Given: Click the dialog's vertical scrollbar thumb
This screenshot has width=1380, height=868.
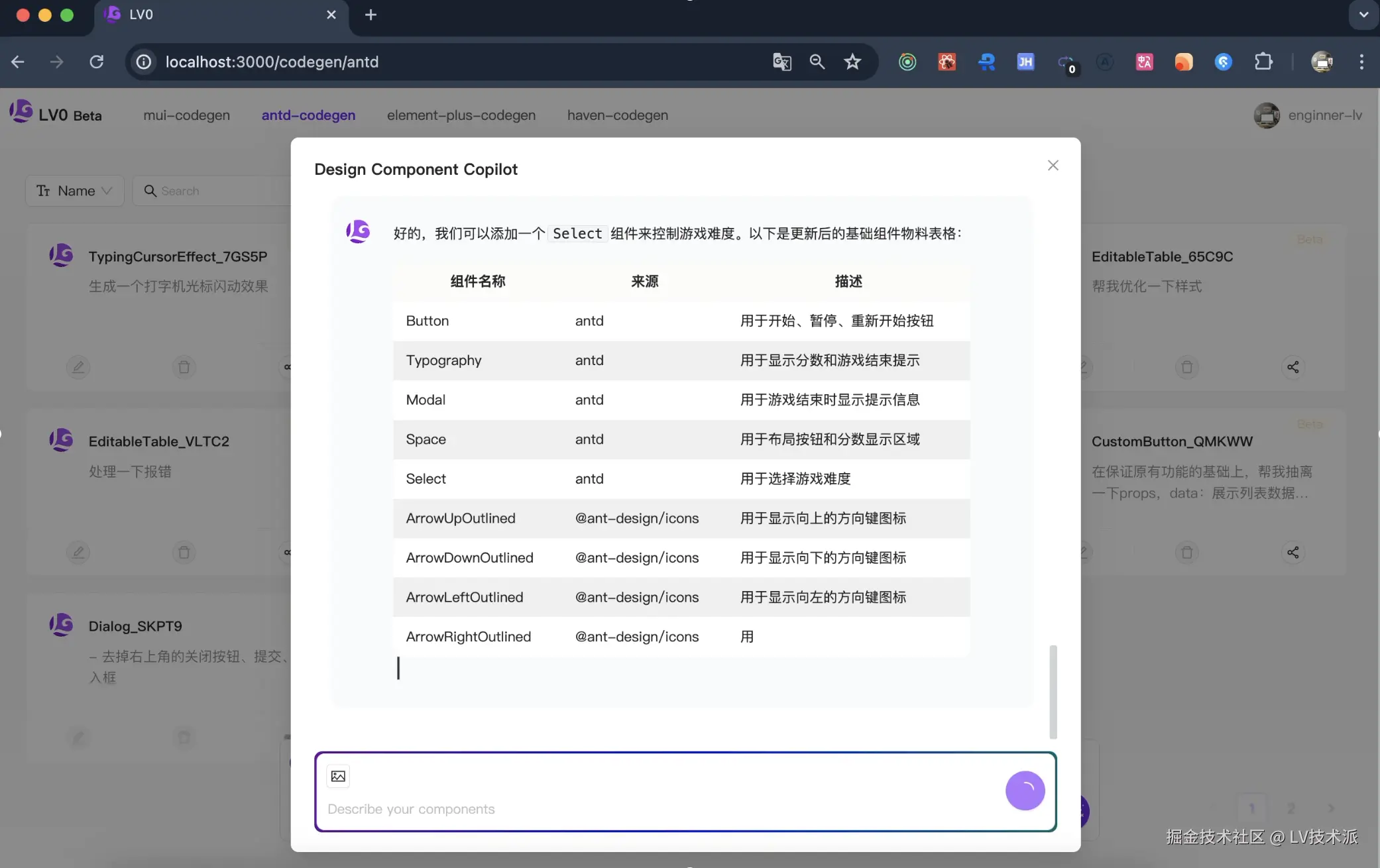Looking at the screenshot, I should 1053,692.
